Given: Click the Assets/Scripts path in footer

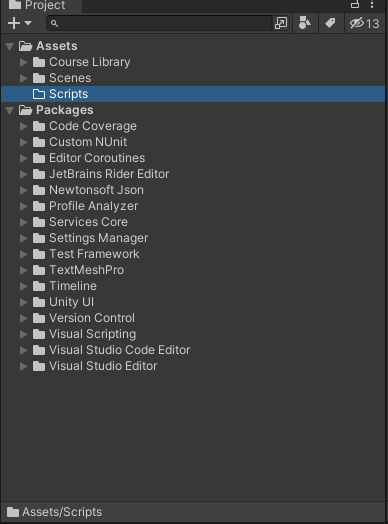Looking at the screenshot, I should coord(62,512).
